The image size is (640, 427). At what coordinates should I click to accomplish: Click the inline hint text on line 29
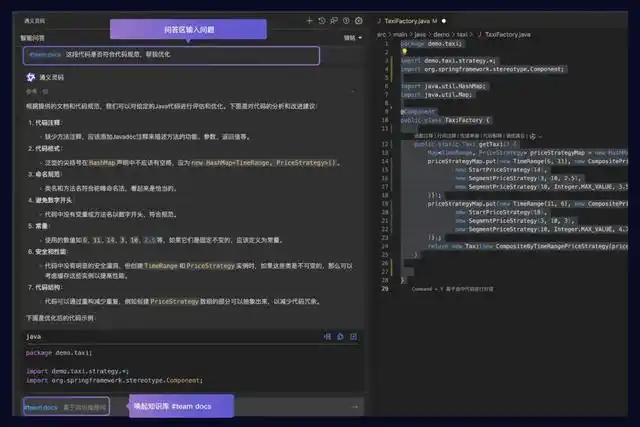(x=452, y=289)
